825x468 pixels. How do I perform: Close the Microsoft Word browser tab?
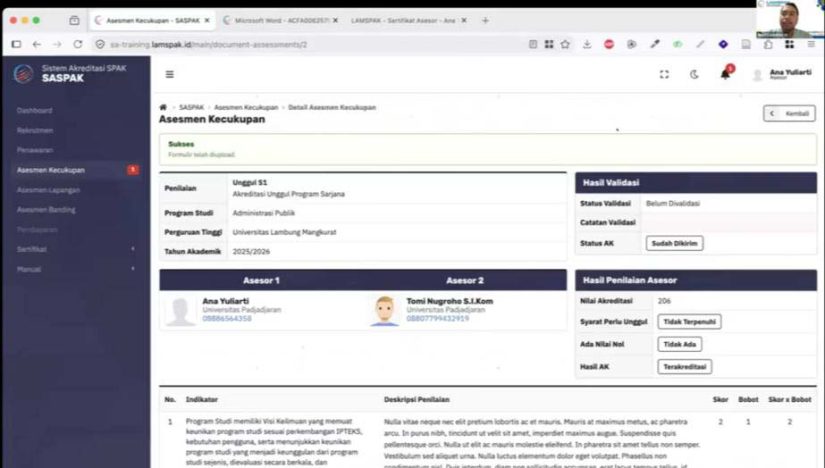[x=335, y=21]
